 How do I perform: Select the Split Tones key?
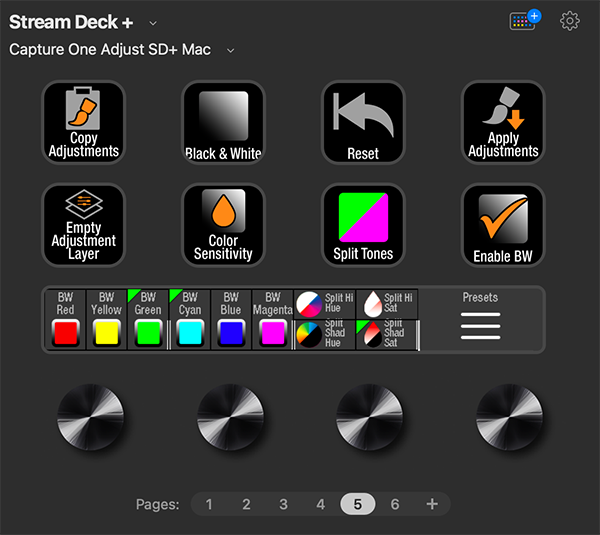(x=363, y=225)
